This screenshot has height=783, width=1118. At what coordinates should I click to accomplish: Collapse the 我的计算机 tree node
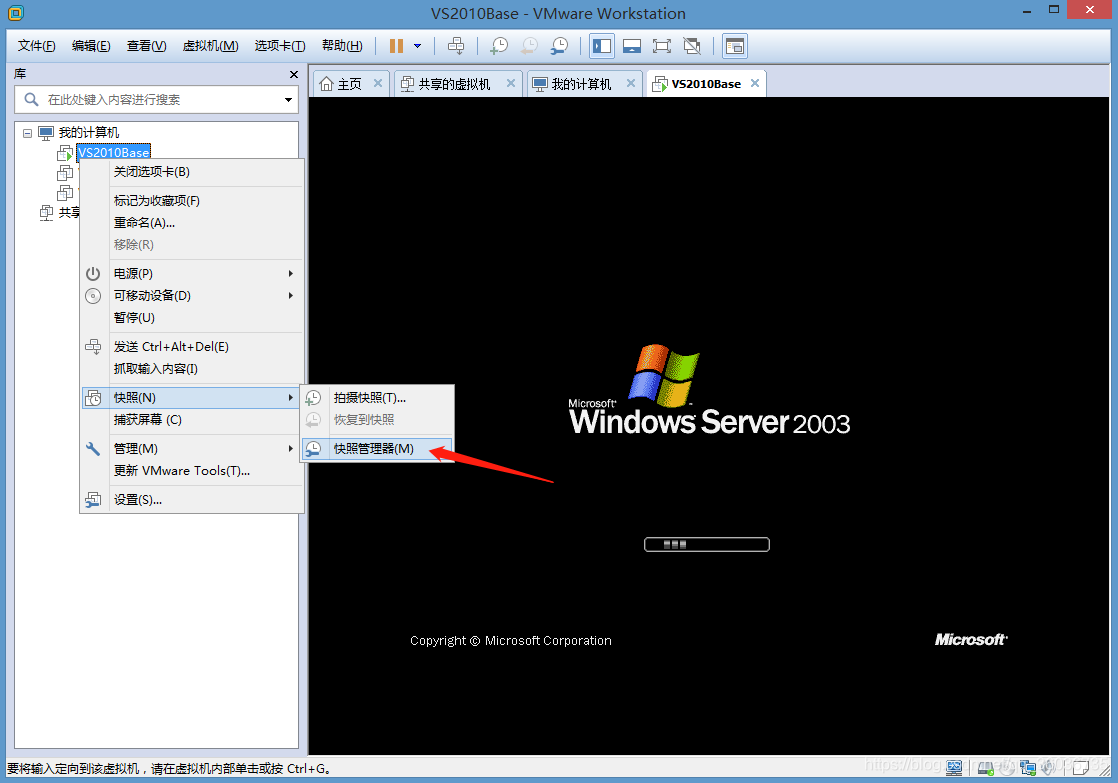coord(27,133)
